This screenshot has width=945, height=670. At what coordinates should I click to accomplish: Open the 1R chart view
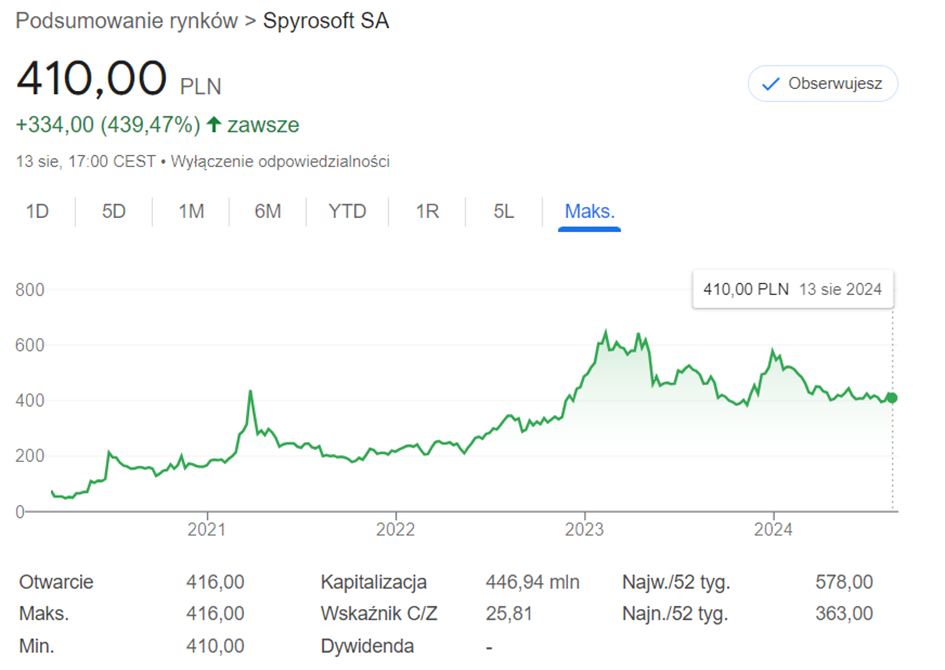[x=426, y=211]
